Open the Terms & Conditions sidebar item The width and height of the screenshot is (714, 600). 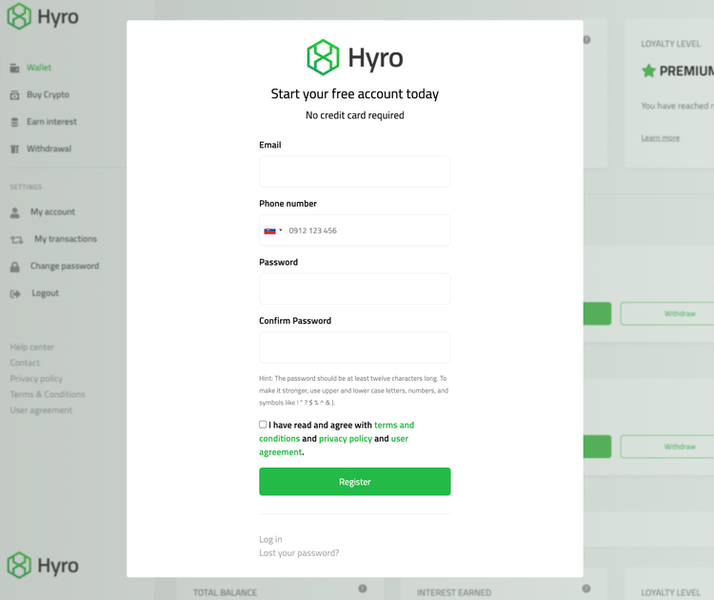click(x=47, y=394)
